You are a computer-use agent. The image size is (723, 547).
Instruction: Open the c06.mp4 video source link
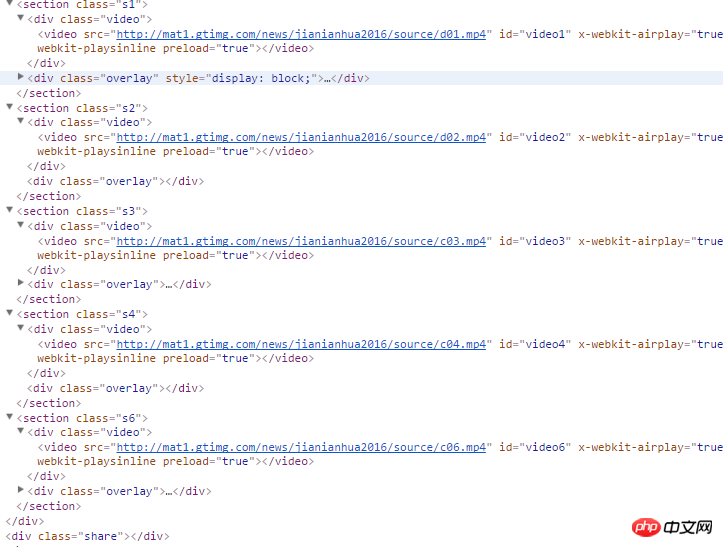point(301,447)
